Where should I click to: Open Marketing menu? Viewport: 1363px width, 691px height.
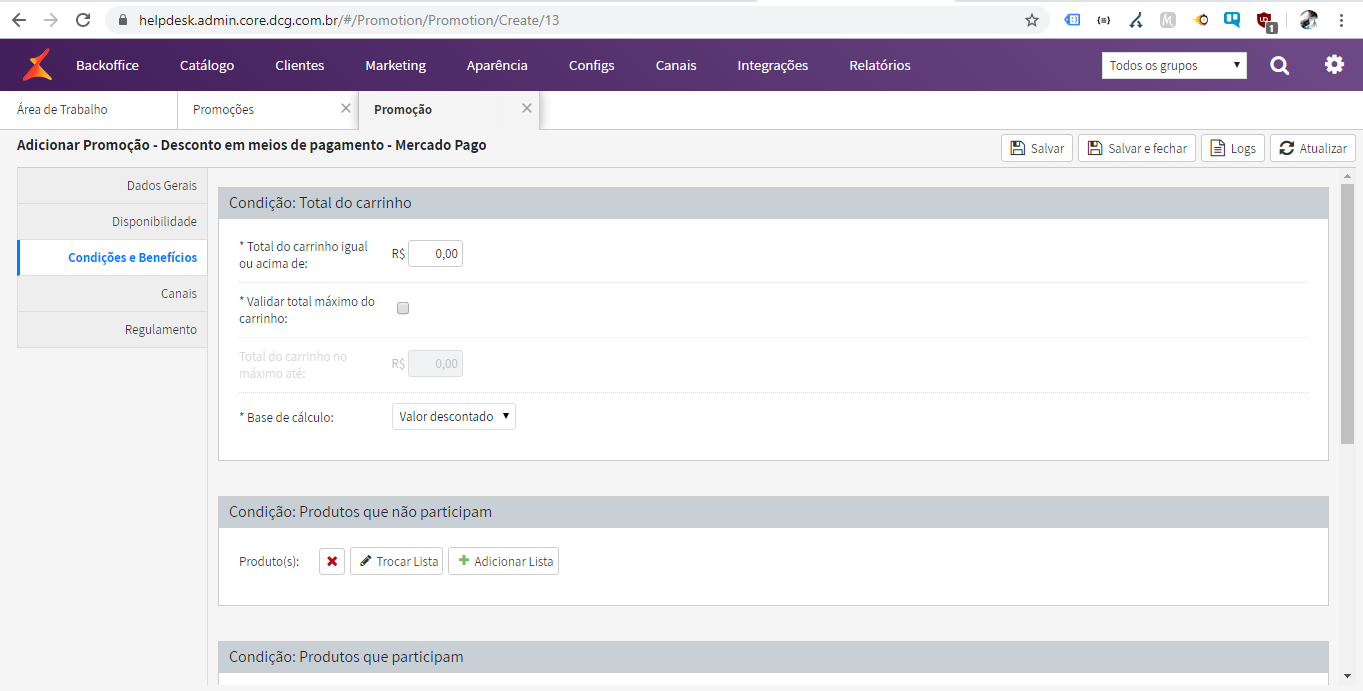point(395,65)
